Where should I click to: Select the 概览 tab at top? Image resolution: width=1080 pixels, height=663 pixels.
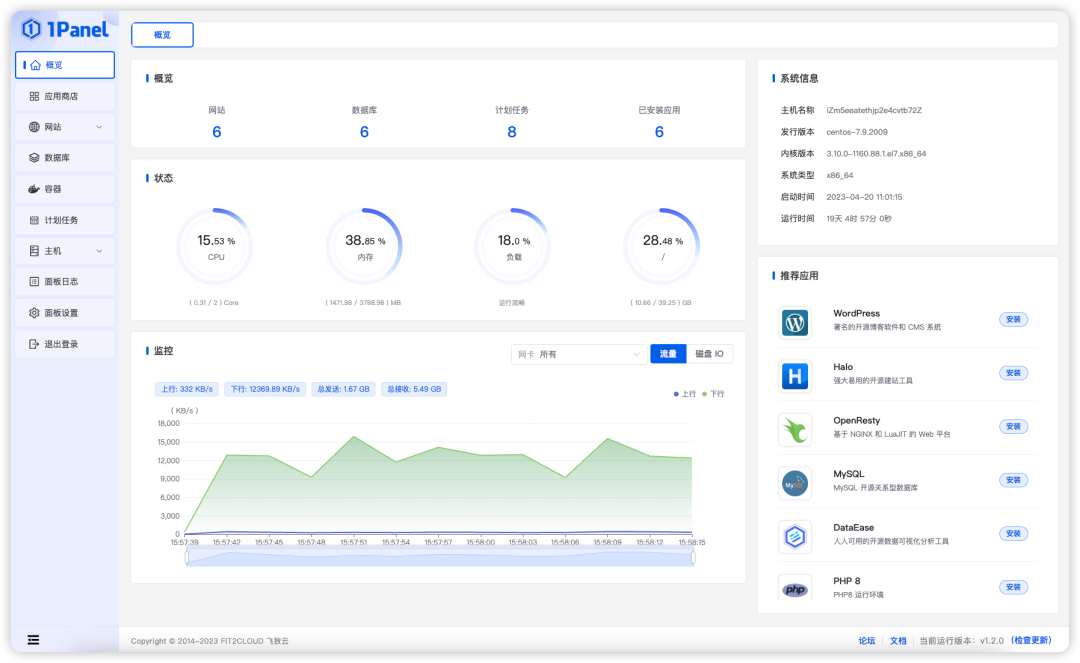coord(163,34)
